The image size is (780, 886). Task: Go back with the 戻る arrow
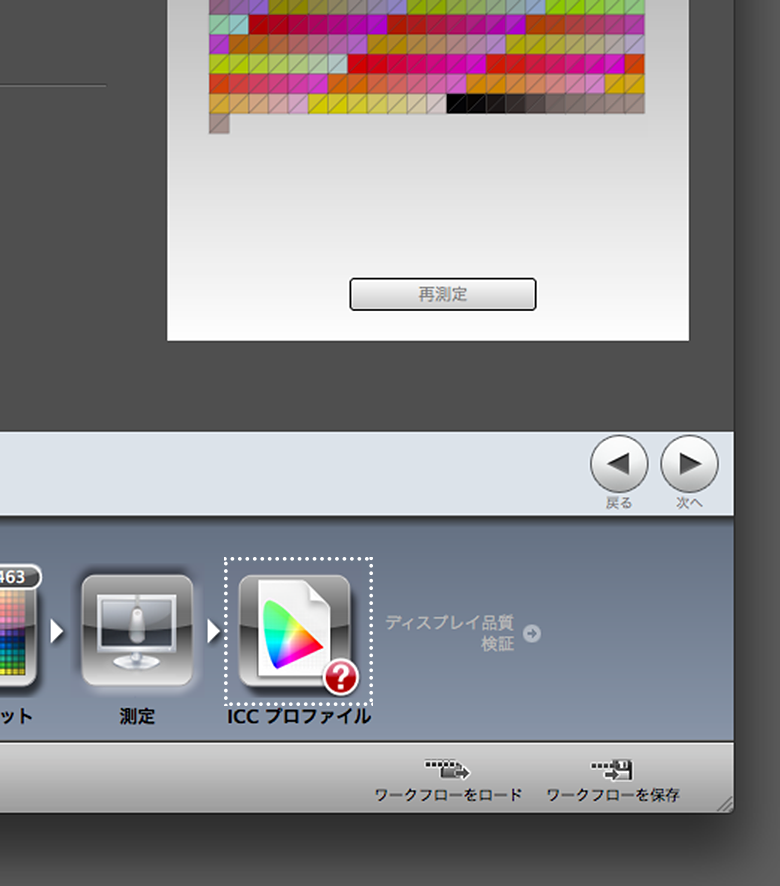tap(619, 464)
